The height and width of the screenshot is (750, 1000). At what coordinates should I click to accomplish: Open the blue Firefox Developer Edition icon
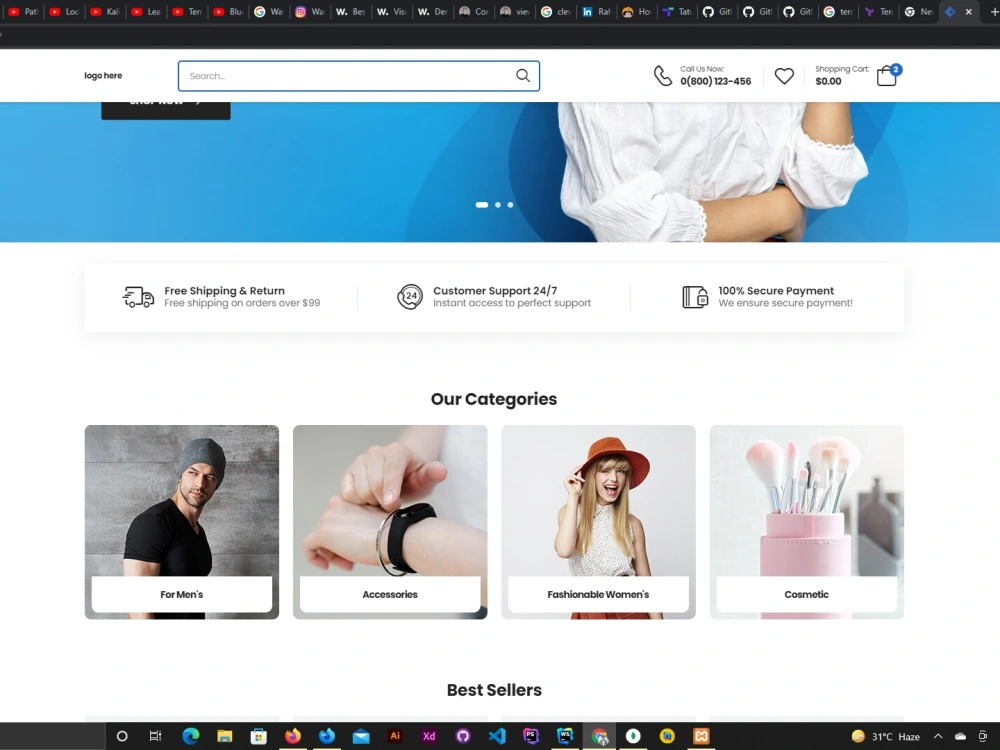click(327, 736)
